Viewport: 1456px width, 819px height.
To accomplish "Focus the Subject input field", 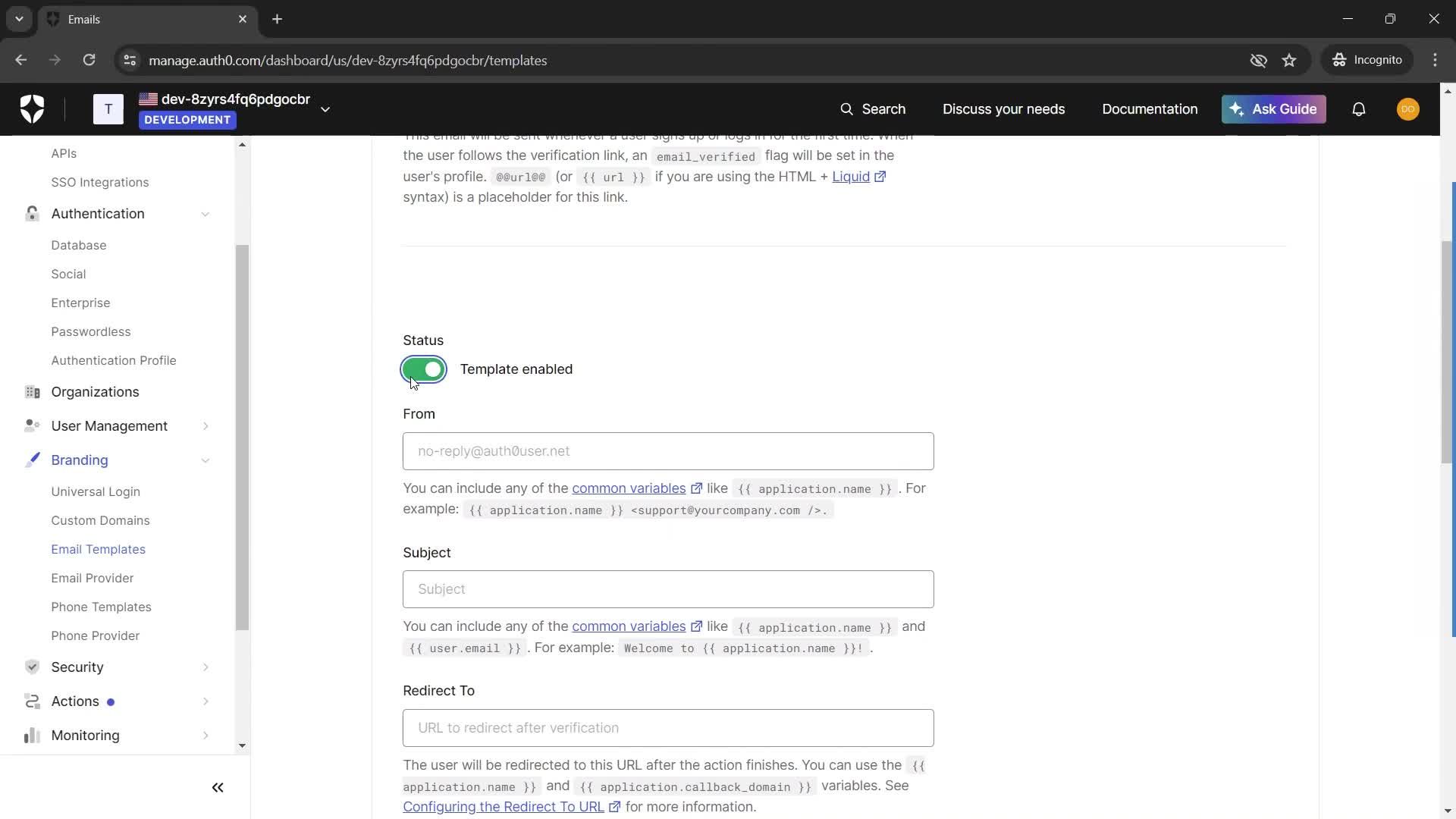I will 668,589.
